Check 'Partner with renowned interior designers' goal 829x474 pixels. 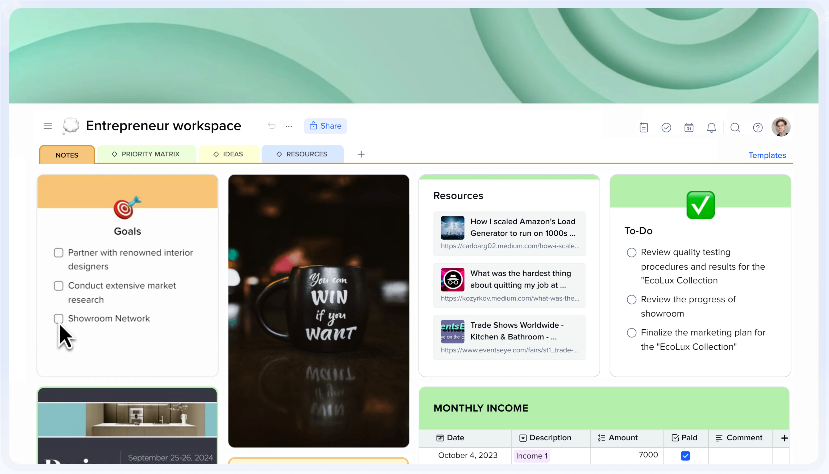click(59, 253)
